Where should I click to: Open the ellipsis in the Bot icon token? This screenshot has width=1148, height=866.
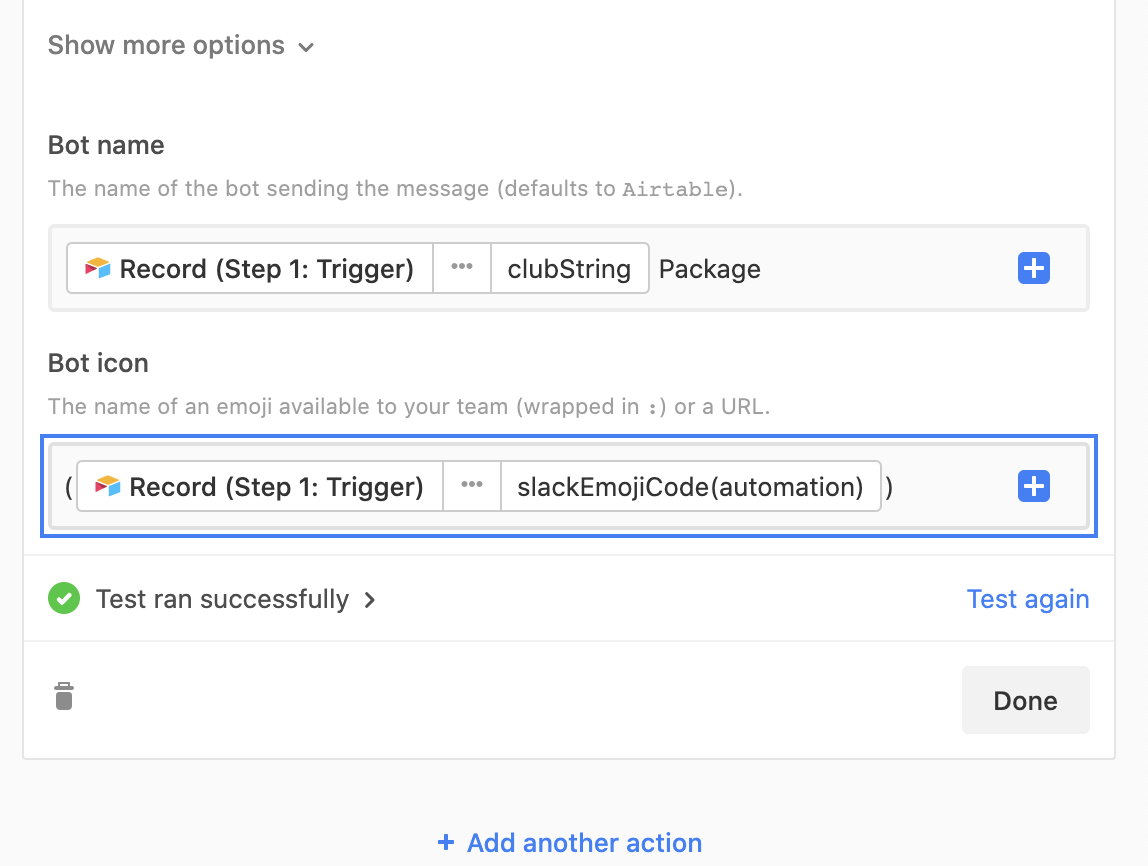tap(472, 486)
